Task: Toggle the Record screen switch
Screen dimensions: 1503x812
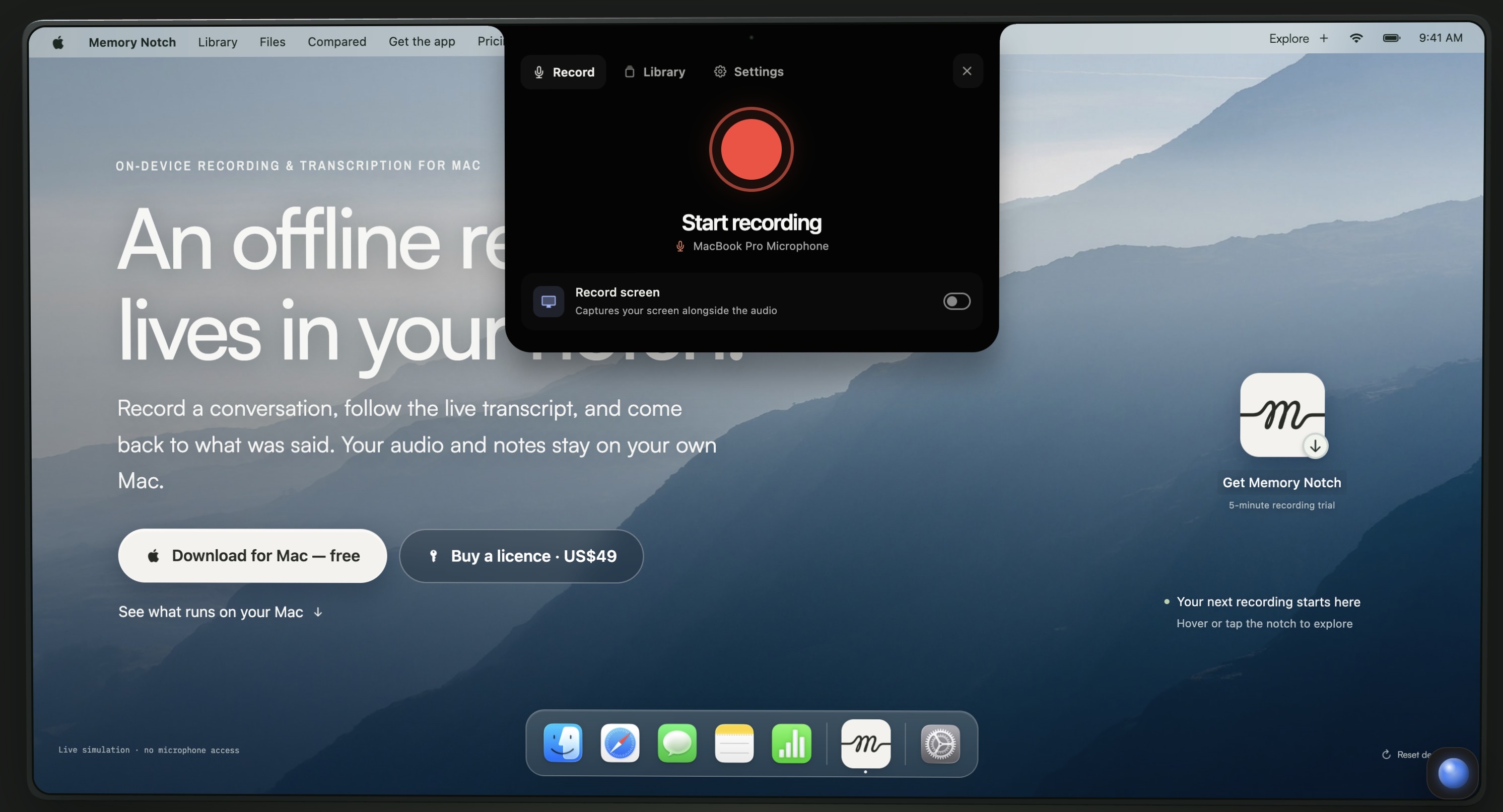Action: (957, 301)
